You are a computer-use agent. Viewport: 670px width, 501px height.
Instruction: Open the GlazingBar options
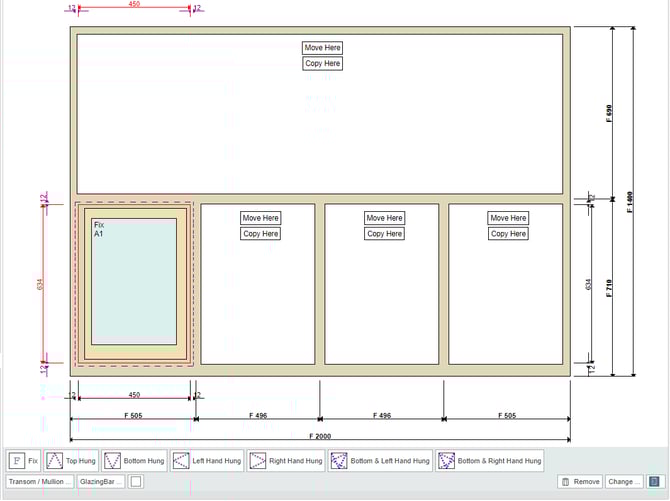(101, 482)
